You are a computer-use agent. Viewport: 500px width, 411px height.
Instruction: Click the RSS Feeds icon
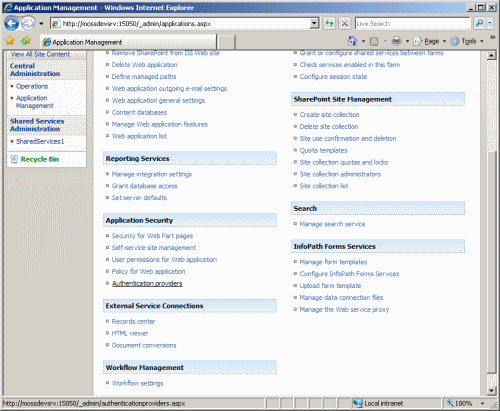tap(374, 41)
